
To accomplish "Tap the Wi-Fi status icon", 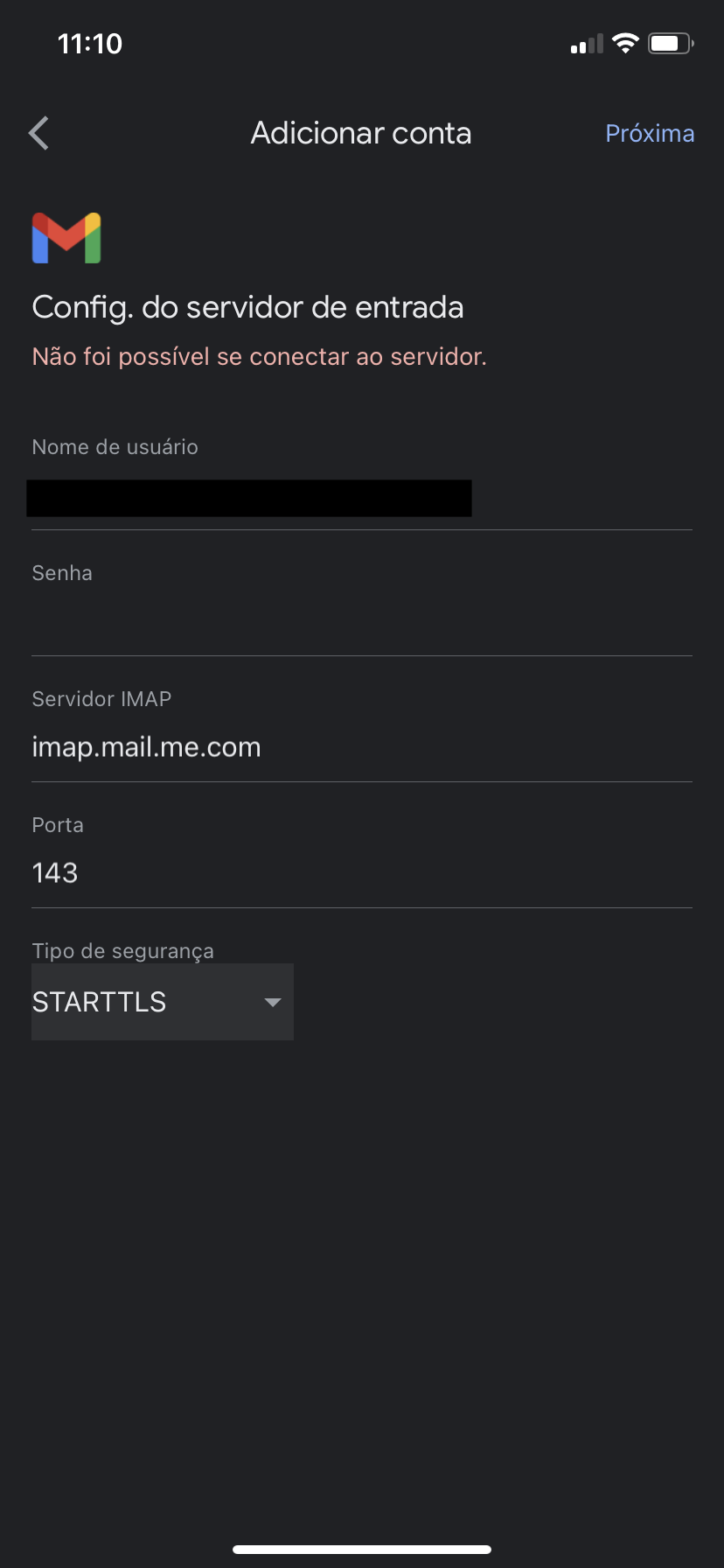I will coord(625,43).
